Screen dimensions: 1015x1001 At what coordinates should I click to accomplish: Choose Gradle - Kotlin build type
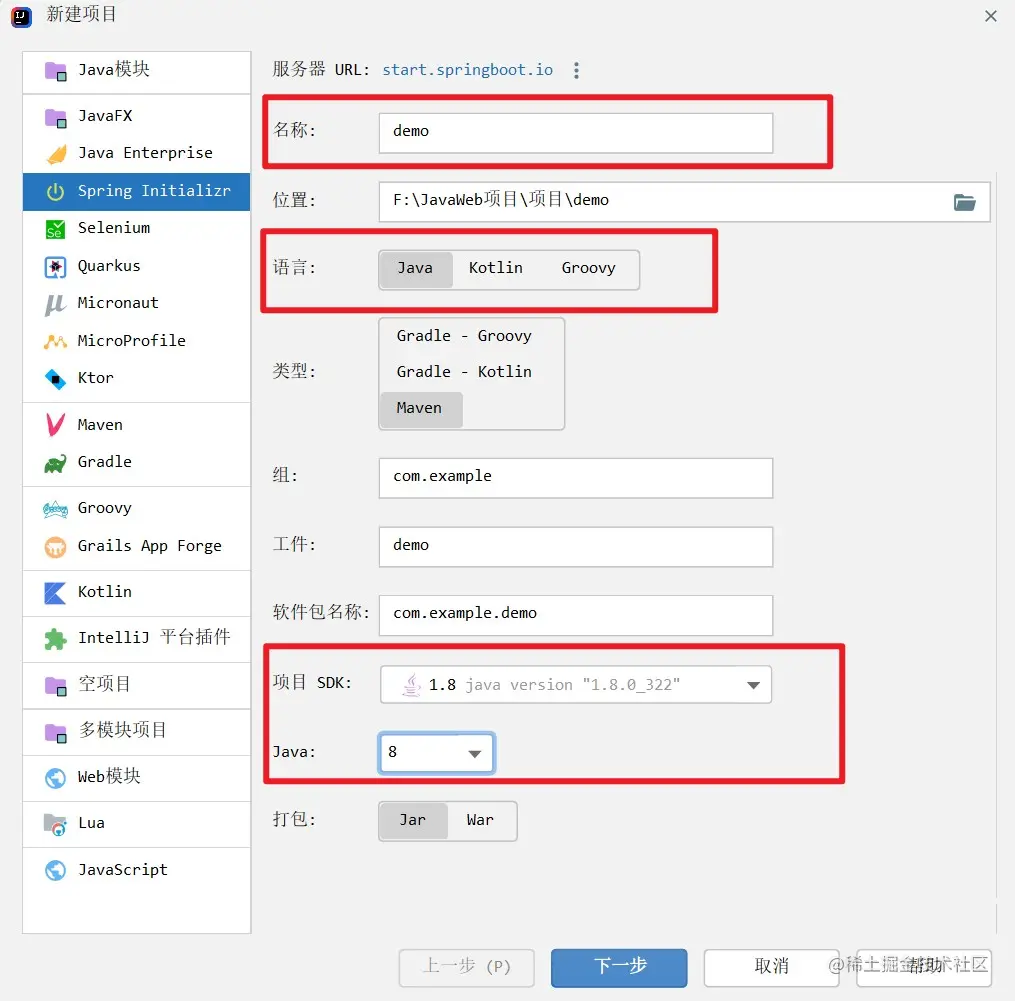pos(464,372)
